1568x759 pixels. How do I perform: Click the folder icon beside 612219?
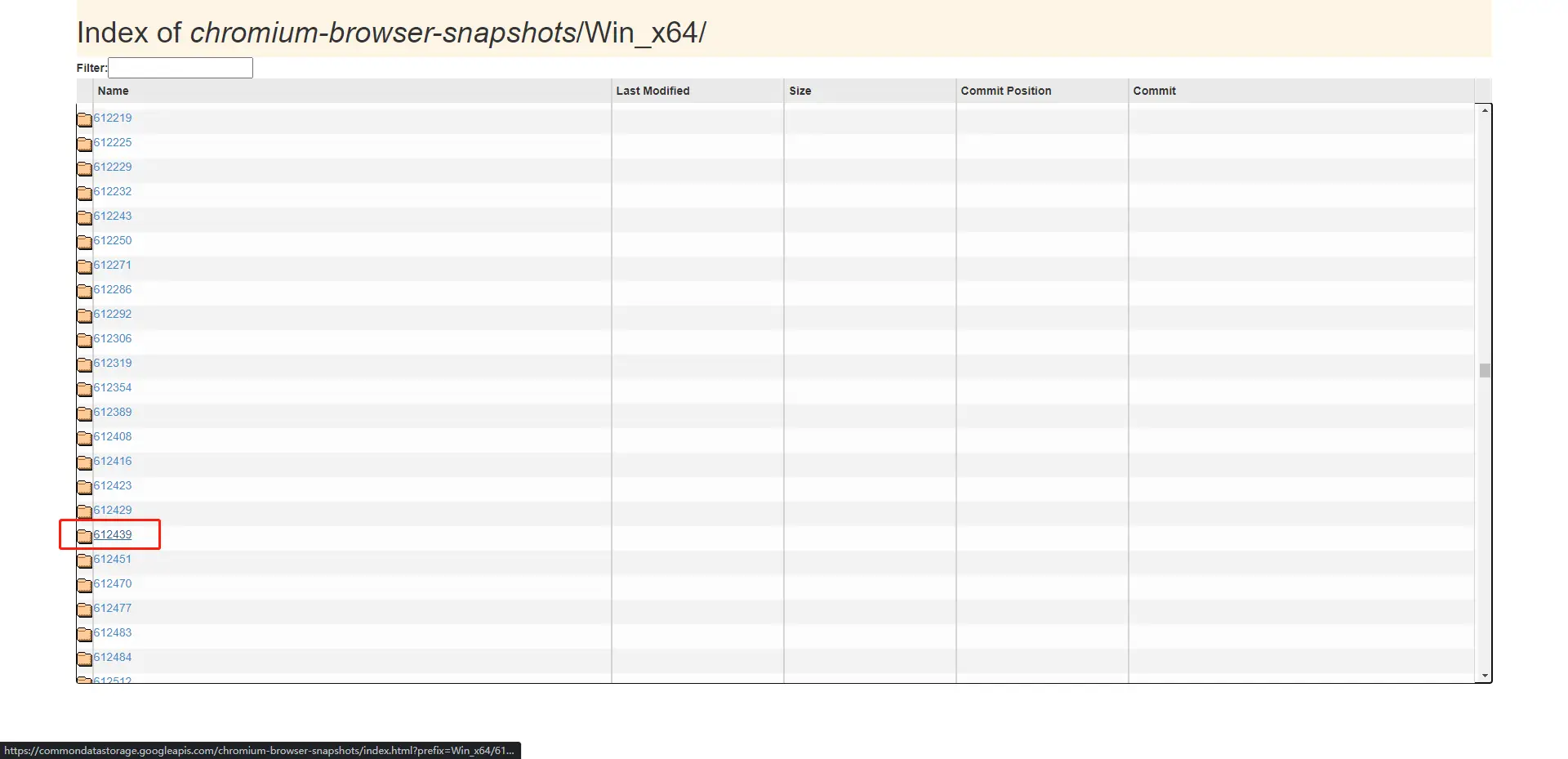(84, 119)
